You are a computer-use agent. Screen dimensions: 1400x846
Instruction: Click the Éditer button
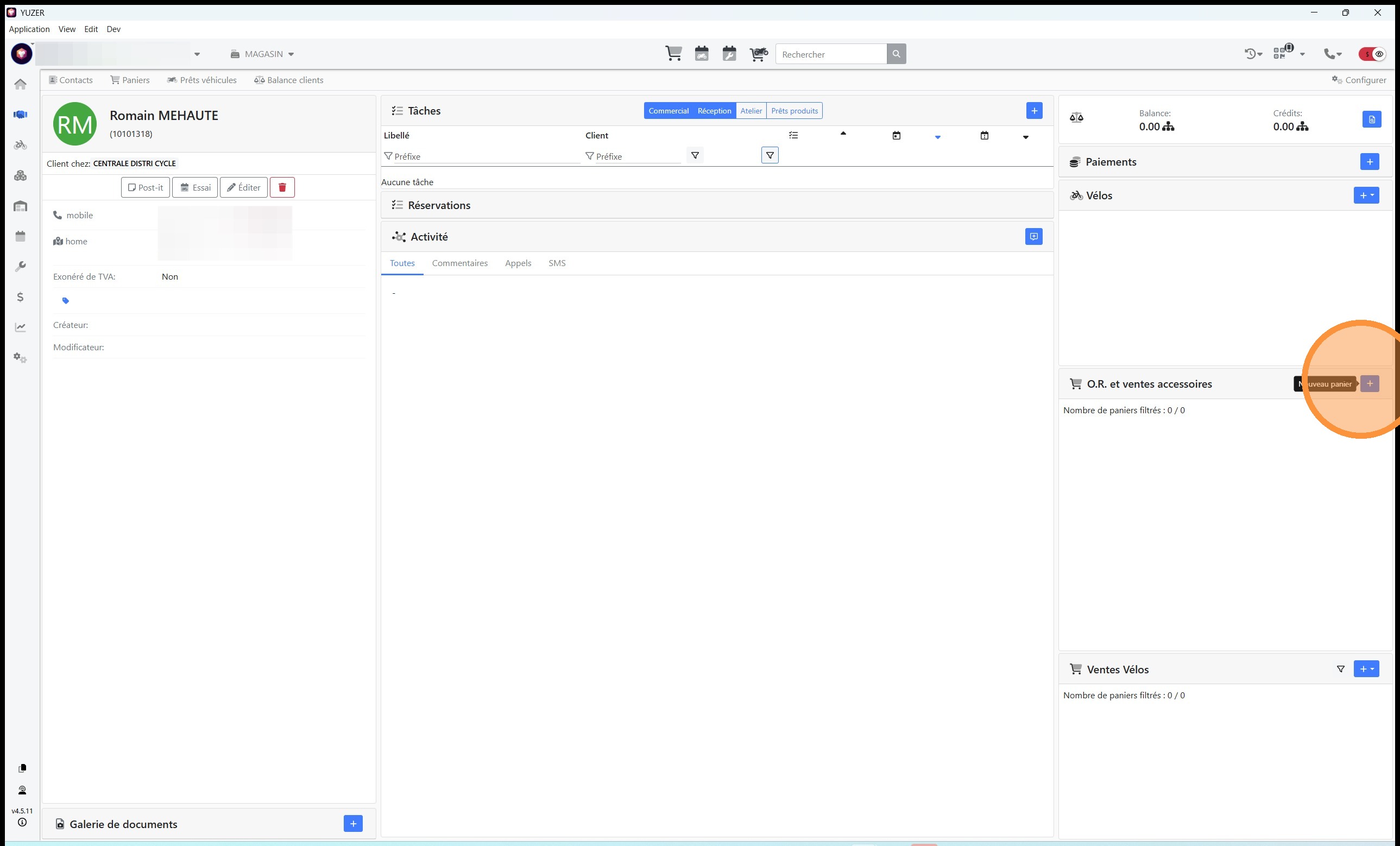244,187
